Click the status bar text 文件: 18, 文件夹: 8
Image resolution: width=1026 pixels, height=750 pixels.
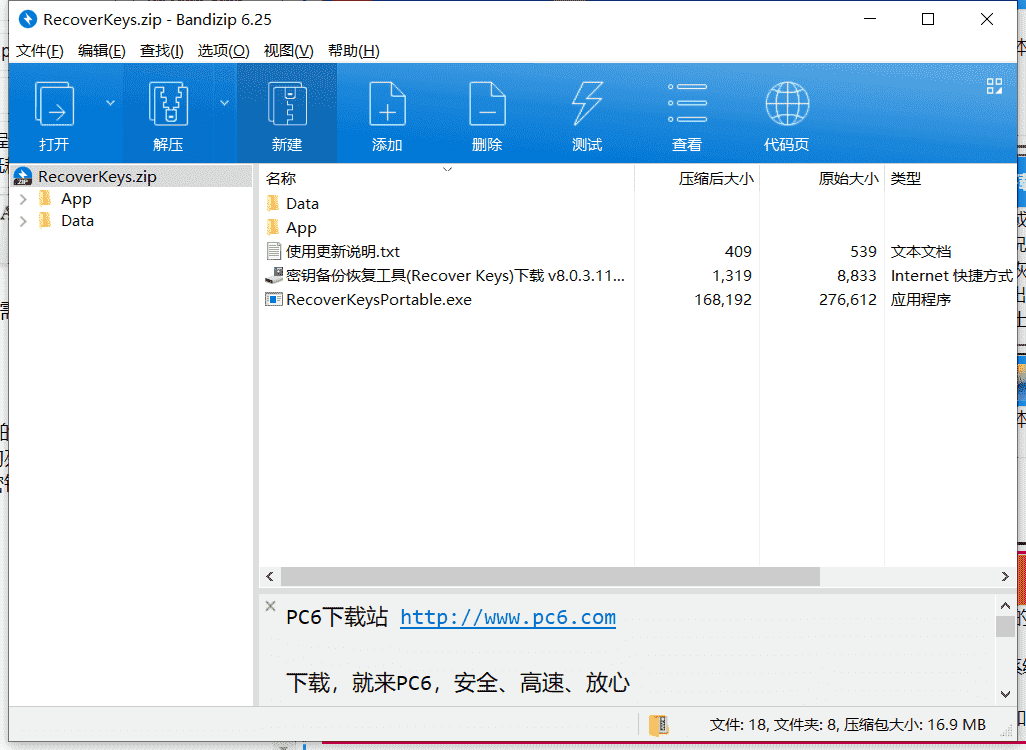(774, 725)
